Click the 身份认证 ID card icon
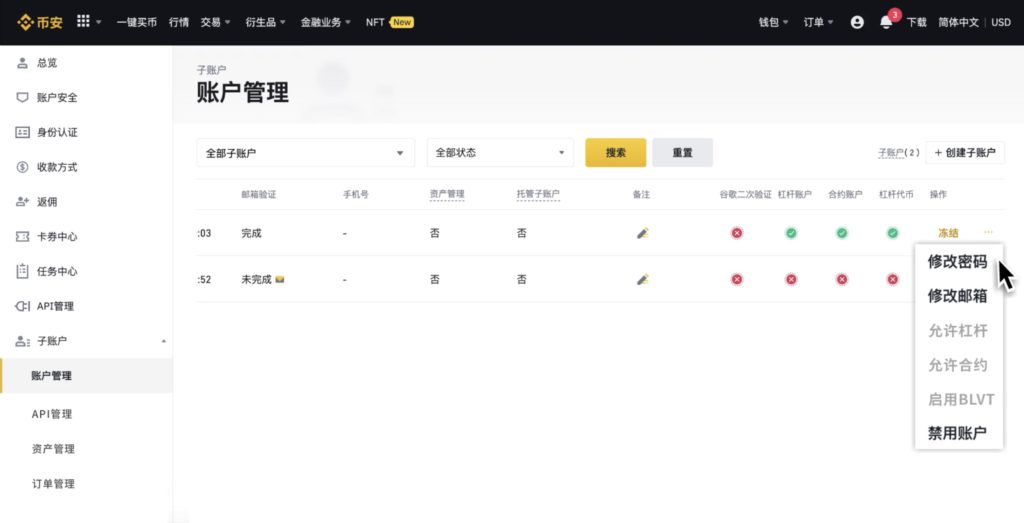 (x=22, y=132)
